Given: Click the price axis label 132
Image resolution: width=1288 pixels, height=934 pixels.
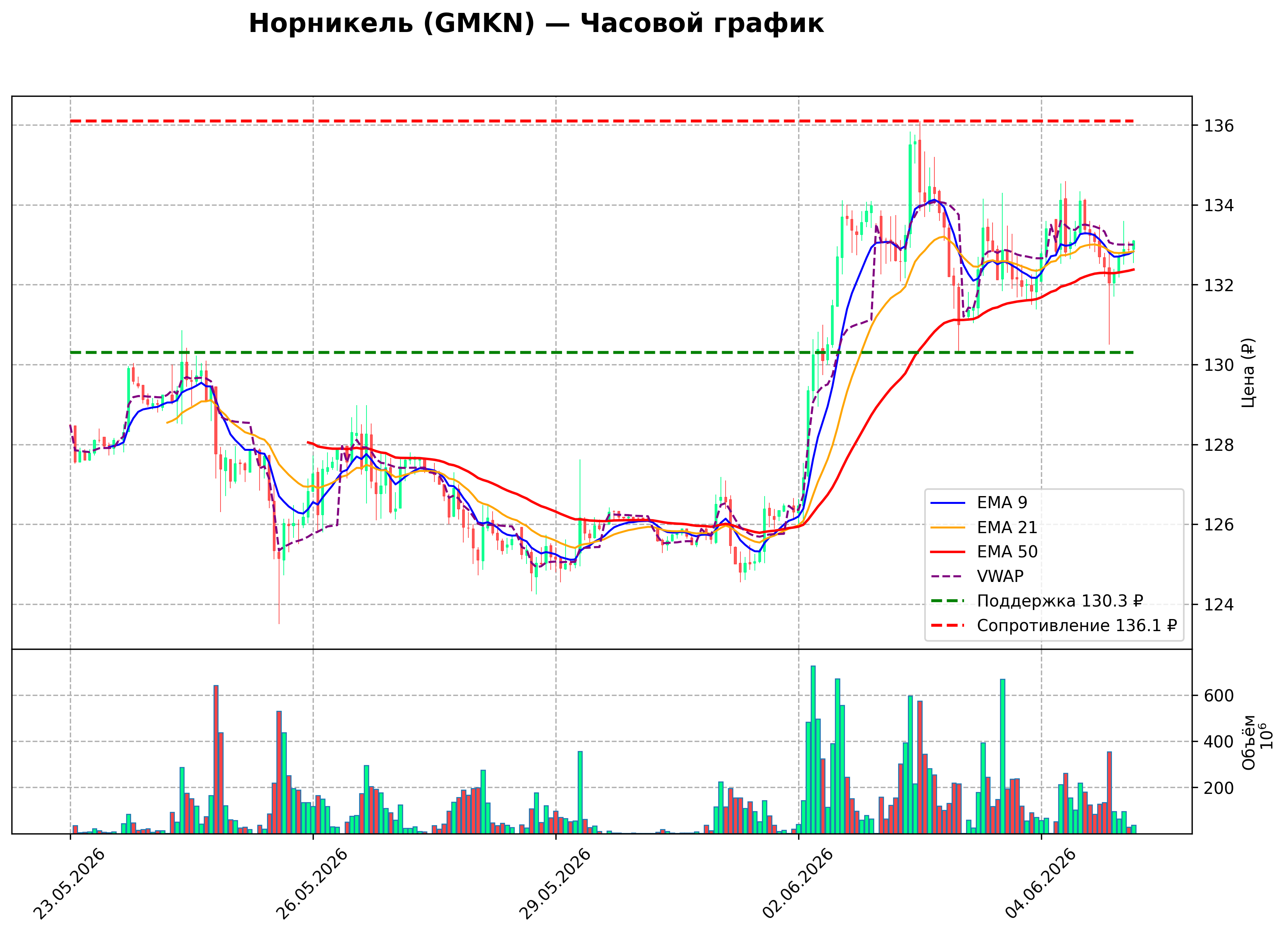Looking at the screenshot, I should point(1219,285).
